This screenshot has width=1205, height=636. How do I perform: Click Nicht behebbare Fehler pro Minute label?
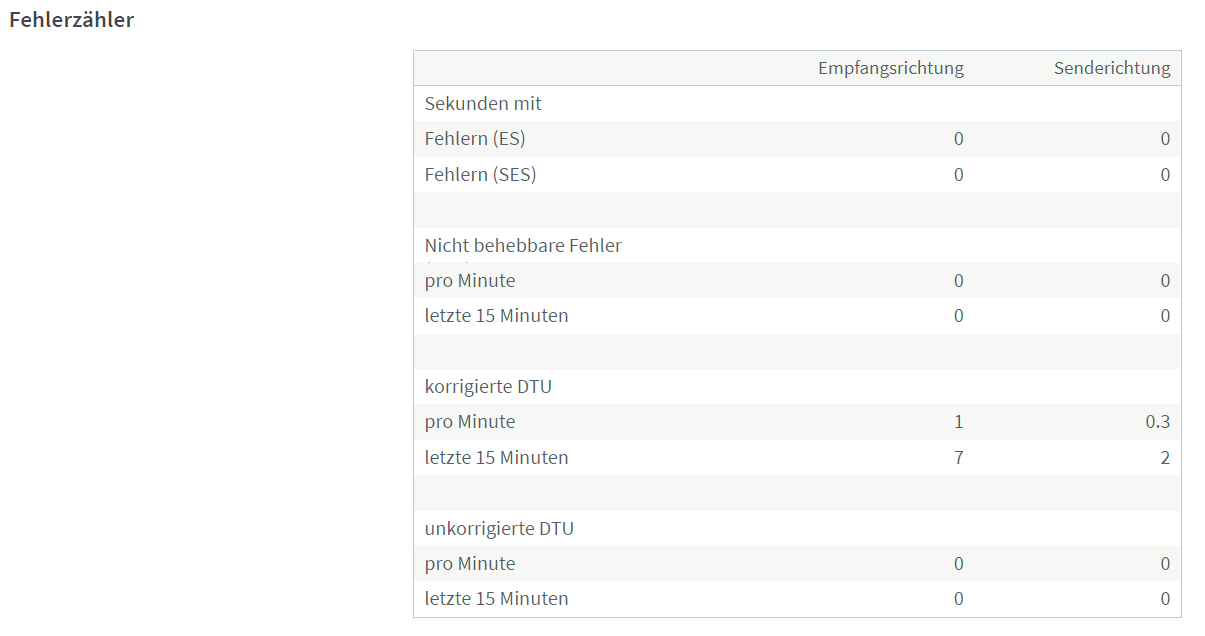470,280
